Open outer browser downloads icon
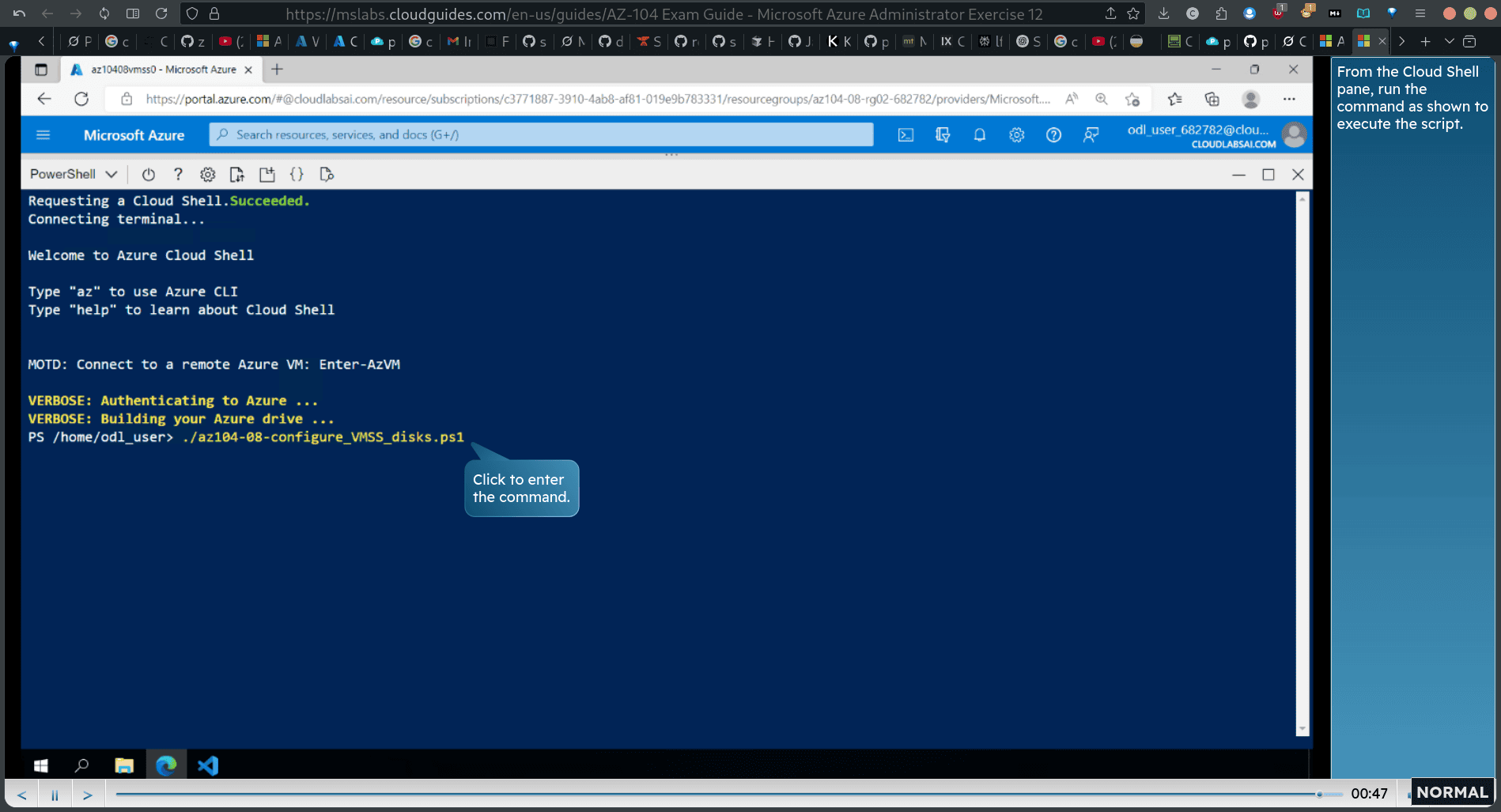This screenshot has height=812, width=1501. pyautogui.click(x=1163, y=13)
